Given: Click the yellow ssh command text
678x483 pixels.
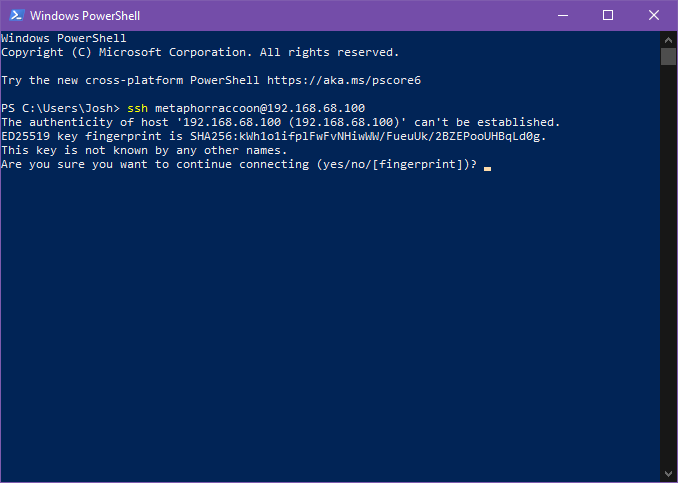Looking at the screenshot, I should click(138, 108).
